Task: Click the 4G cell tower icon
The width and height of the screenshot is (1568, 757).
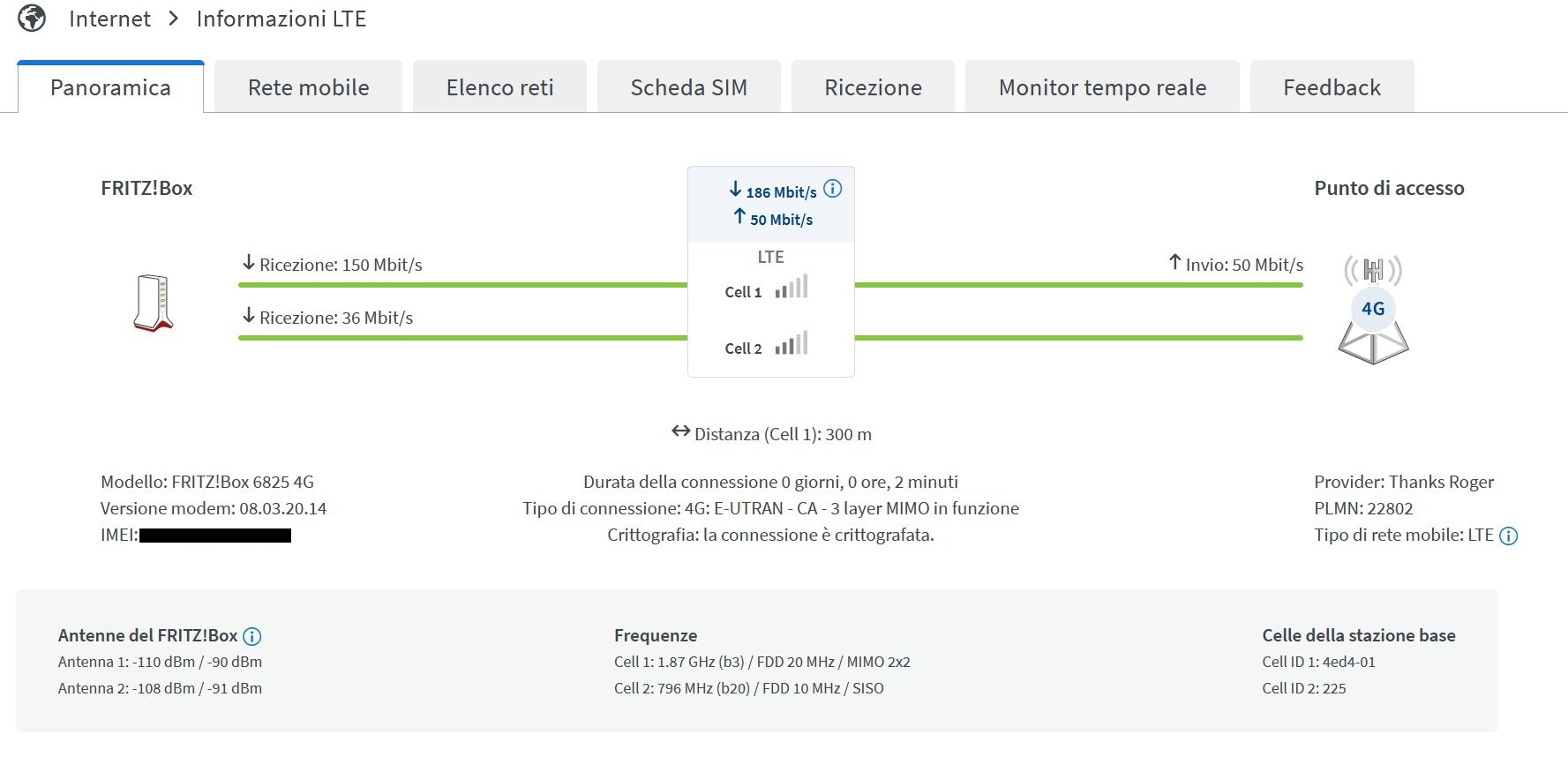Action: click(x=1373, y=310)
